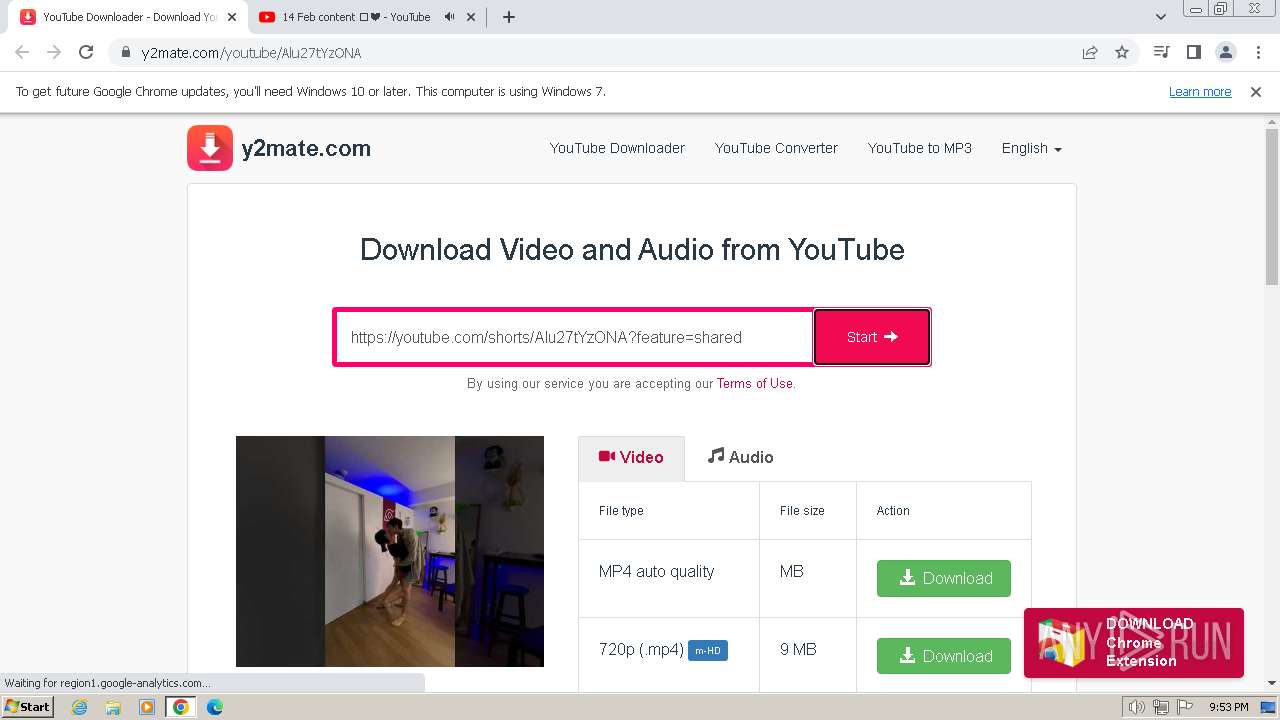Click the video preview thumbnail

390,551
